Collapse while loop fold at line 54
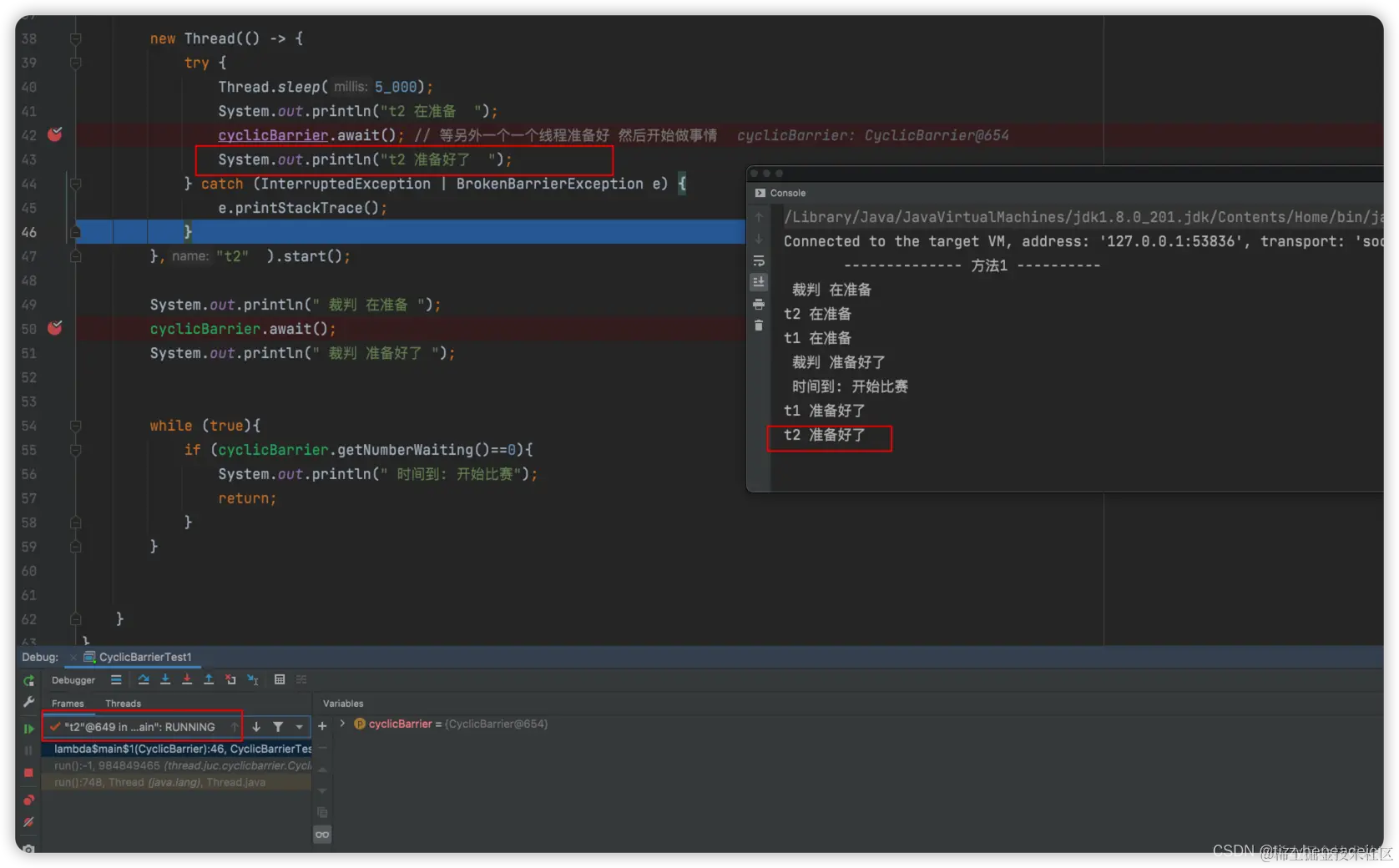 pyautogui.click(x=76, y=426)
